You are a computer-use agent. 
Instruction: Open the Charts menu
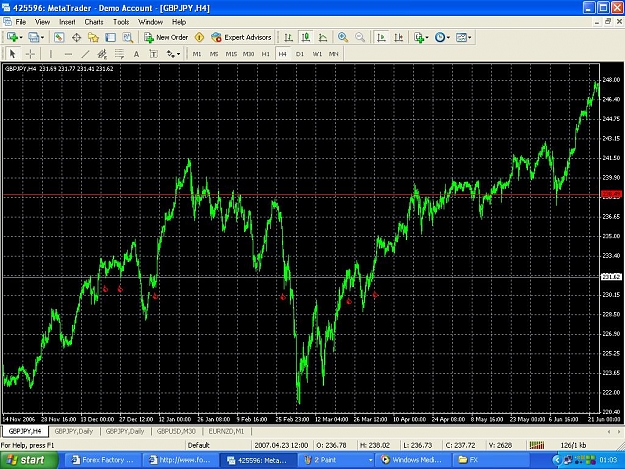(94, 22)
